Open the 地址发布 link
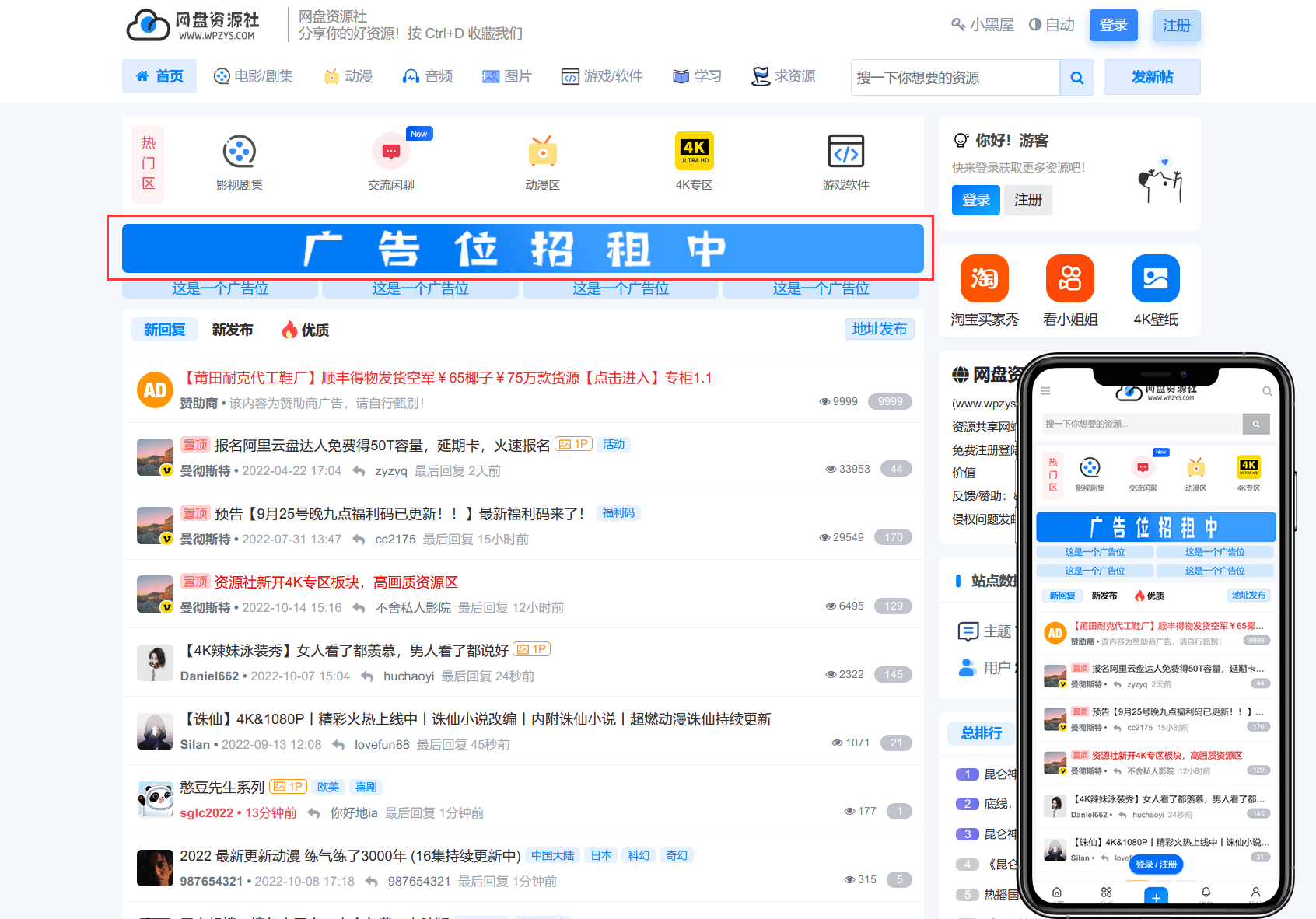Image resolution: width=1316 pixels, height=919 pixels. pyautogui.click(x=879, y=329)
